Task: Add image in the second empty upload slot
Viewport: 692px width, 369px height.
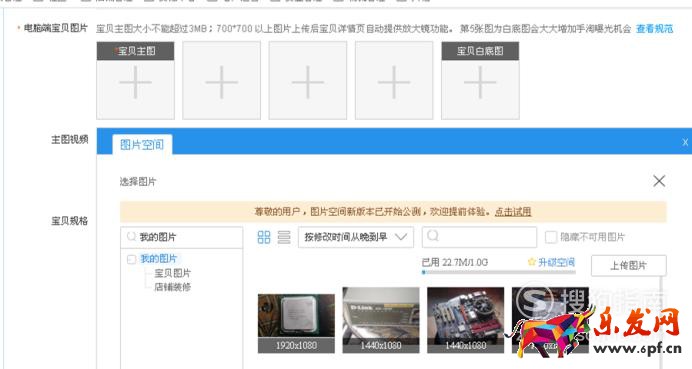Action: click(x=222, y=80)
